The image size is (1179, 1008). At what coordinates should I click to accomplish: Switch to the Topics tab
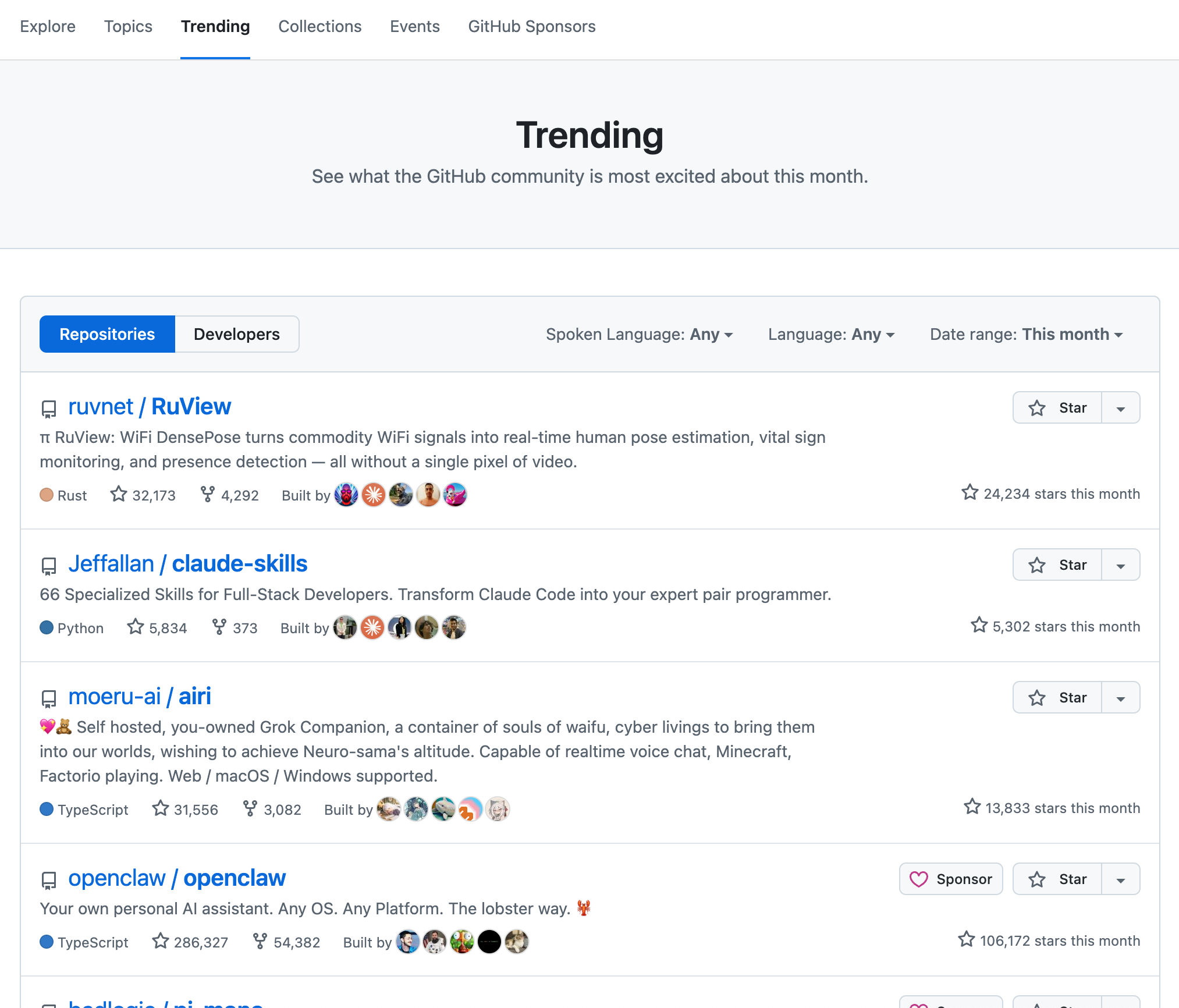pyautogui.click(x=128, y=26)
